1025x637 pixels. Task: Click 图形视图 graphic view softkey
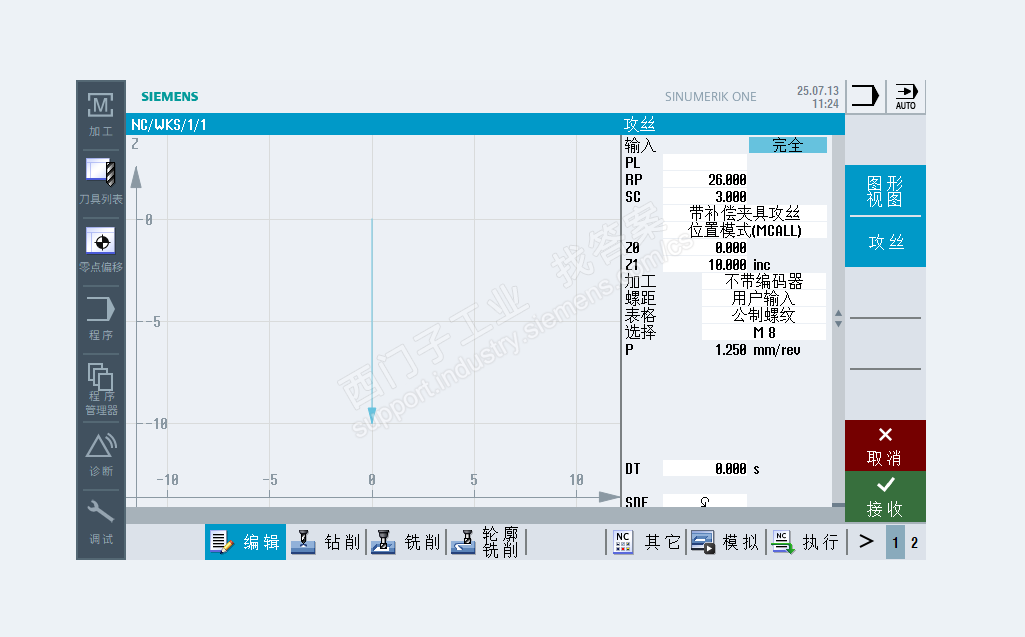click(x=885, y=190)
